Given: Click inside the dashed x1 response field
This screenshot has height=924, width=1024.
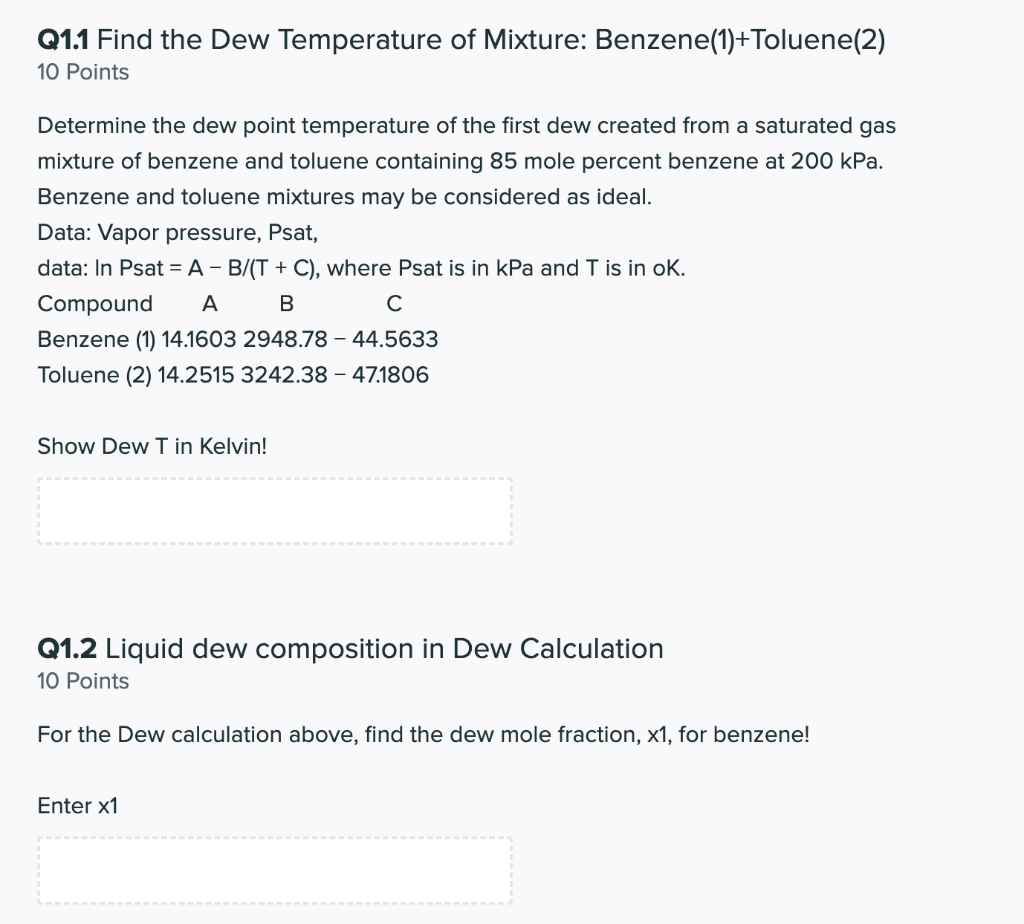Looking at the screenshot, I should pos(274,869).
